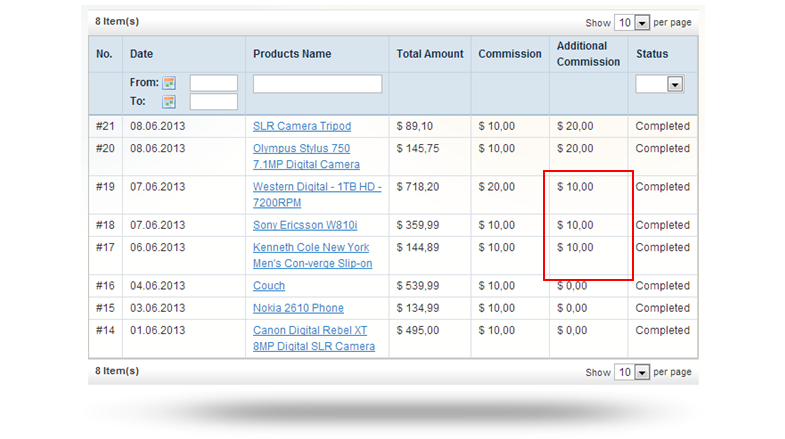Sort by Products Name column header
The width and height of the screenshot is (785, 439).
[292, 54]
